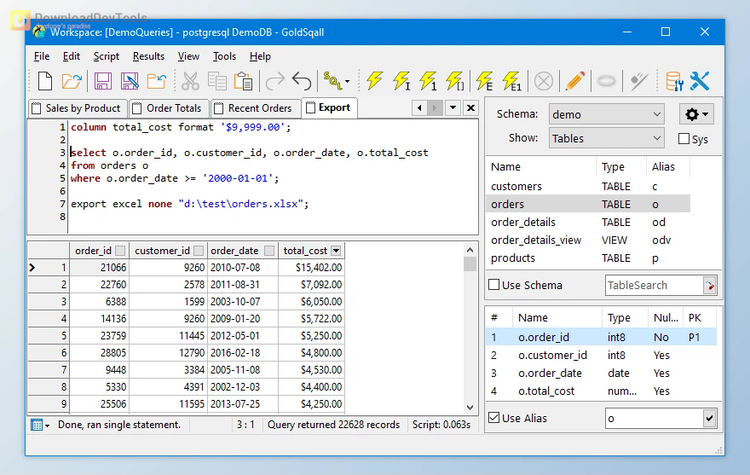Save the script with the purple floppy icon
Viewport: 750px width, 475px height.
coord(103,81)
